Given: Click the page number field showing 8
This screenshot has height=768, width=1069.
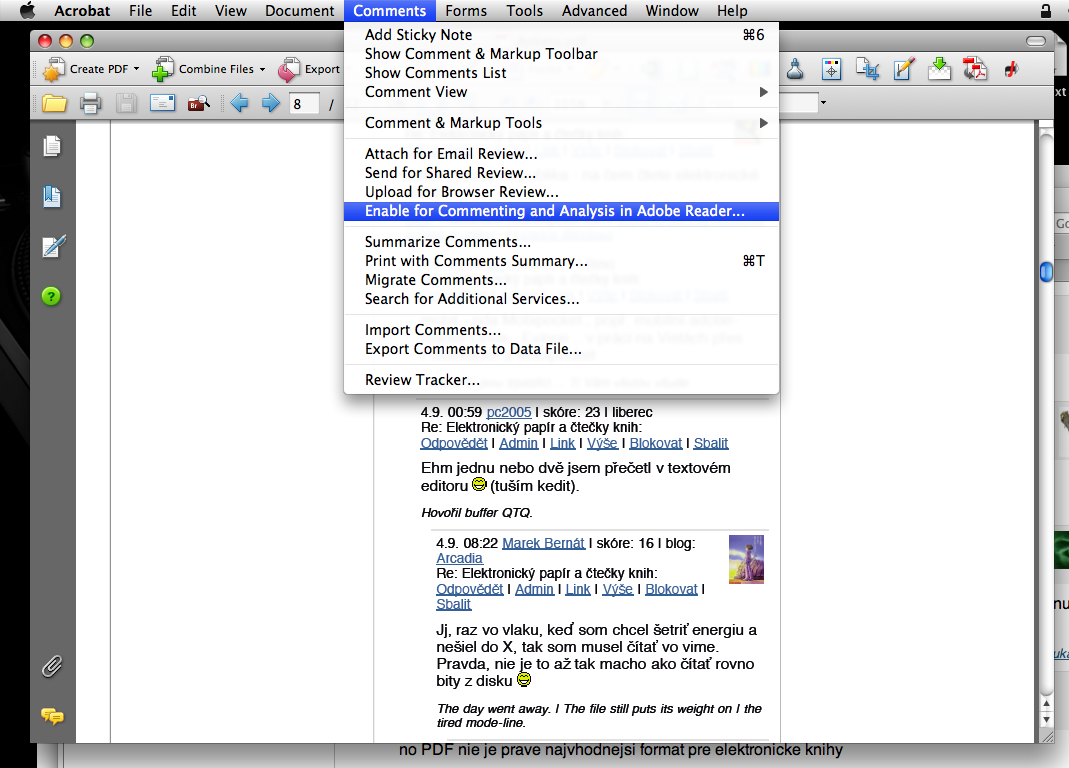Looking at the screenshot, I should (303, 104).
